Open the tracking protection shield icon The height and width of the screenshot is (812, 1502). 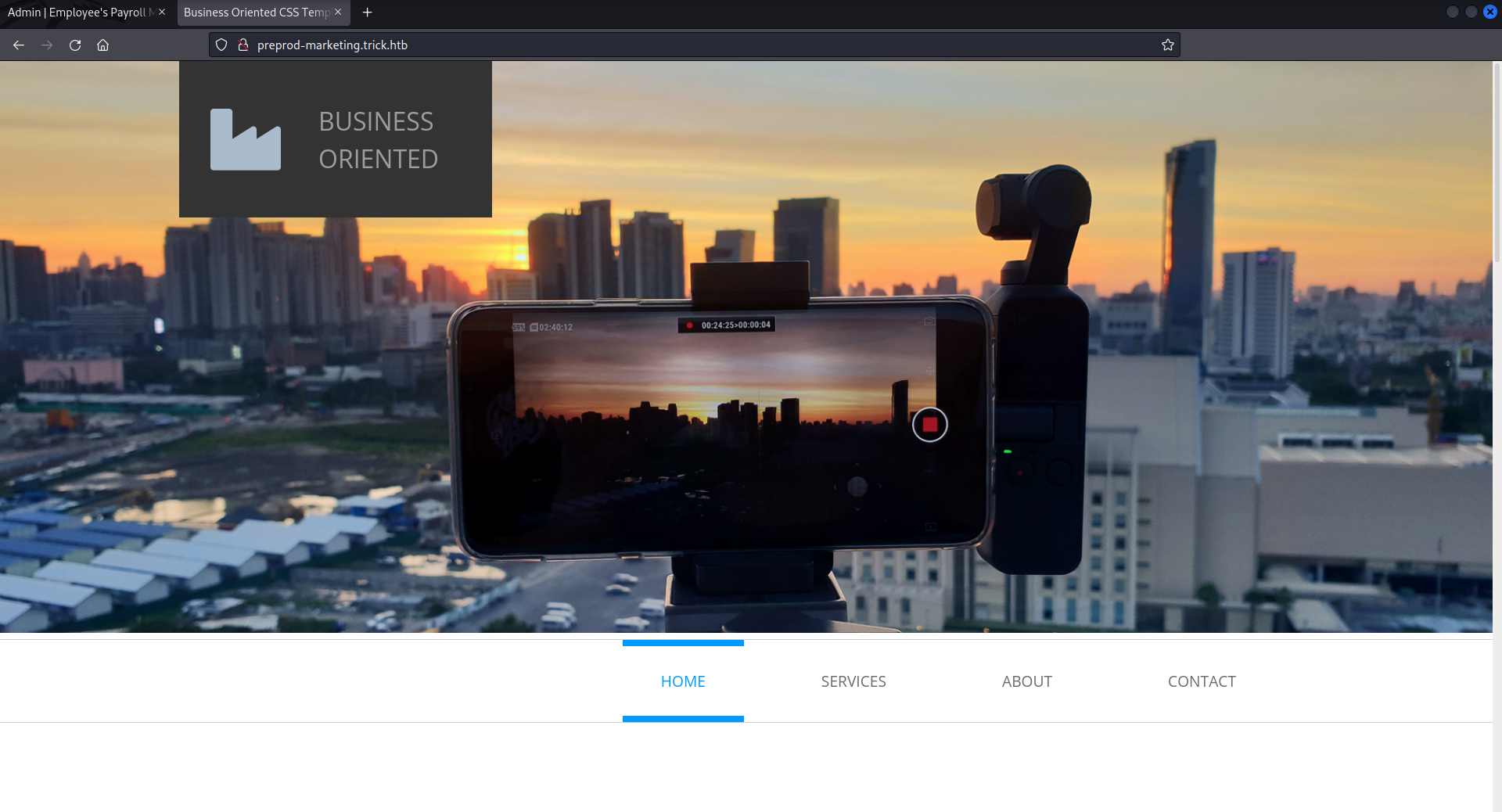pyautogui.click(x=221, y=45)
